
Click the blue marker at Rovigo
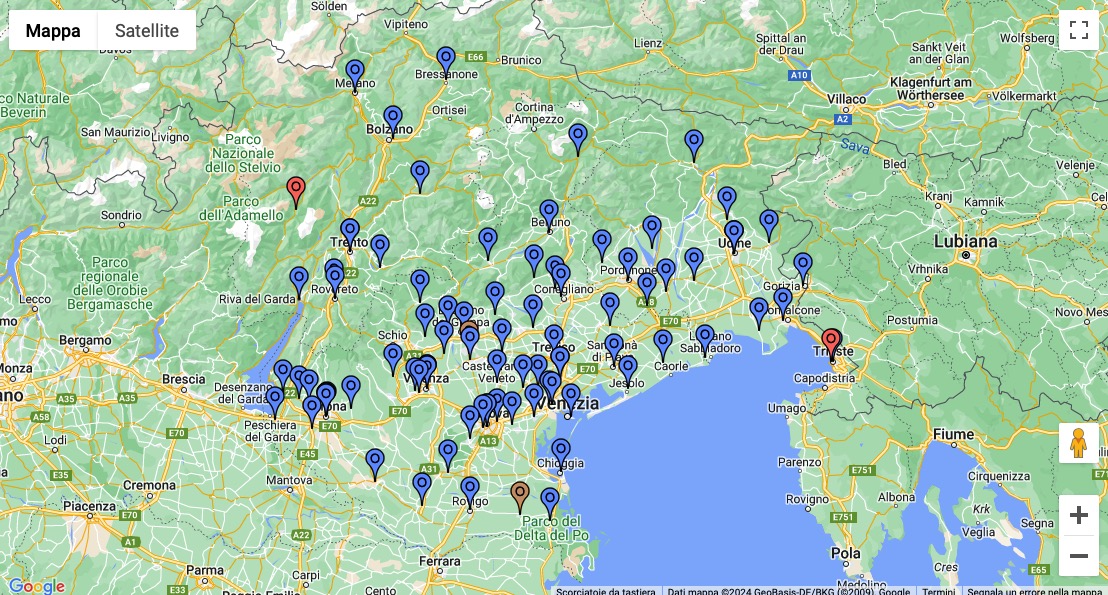click(x=470, y=490)
